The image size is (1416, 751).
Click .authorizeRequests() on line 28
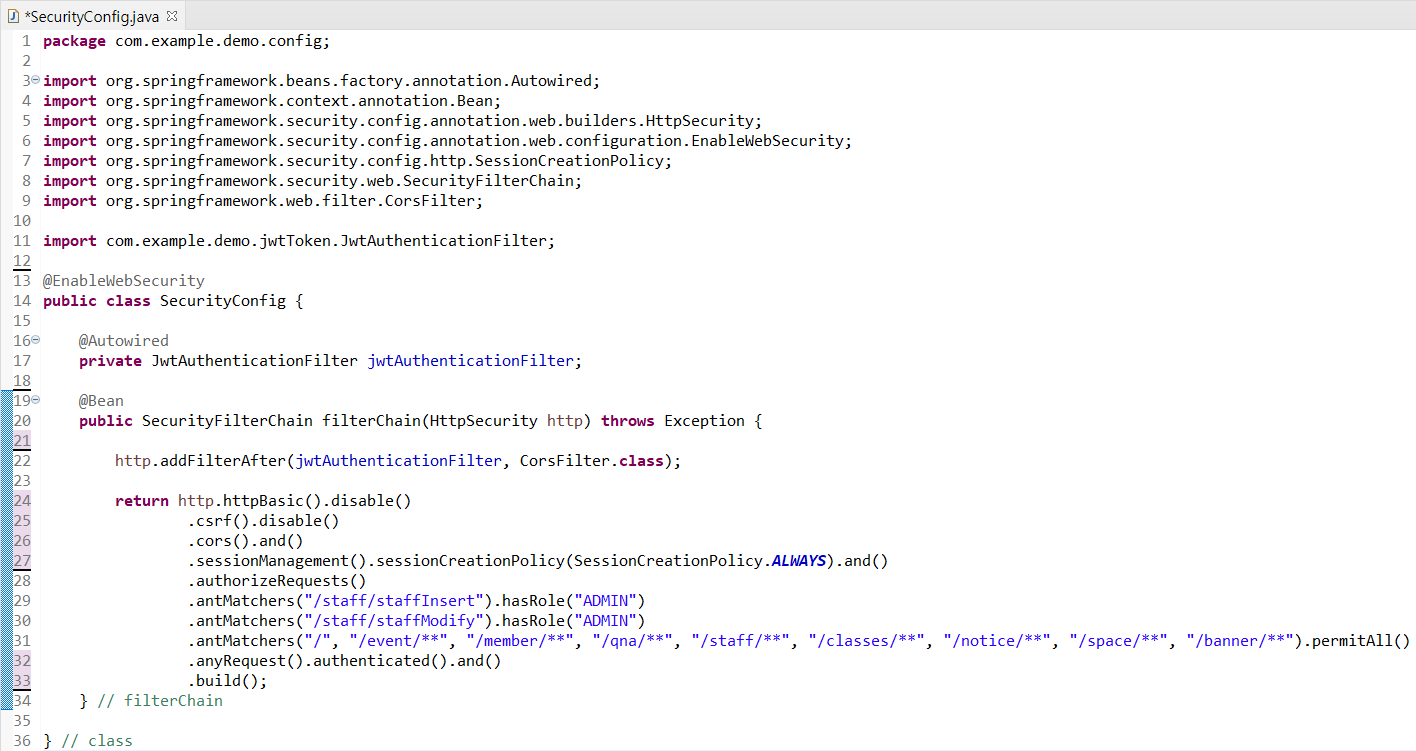pyautogui.click(x=277, y=581)
